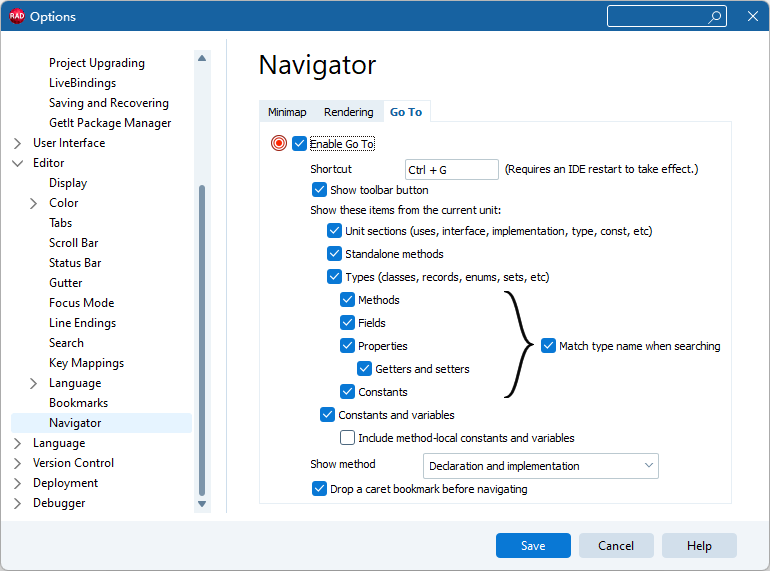The image size is (770, 571).
Task: Toggle Constants and variables checkbox
Action: [328, 415]
